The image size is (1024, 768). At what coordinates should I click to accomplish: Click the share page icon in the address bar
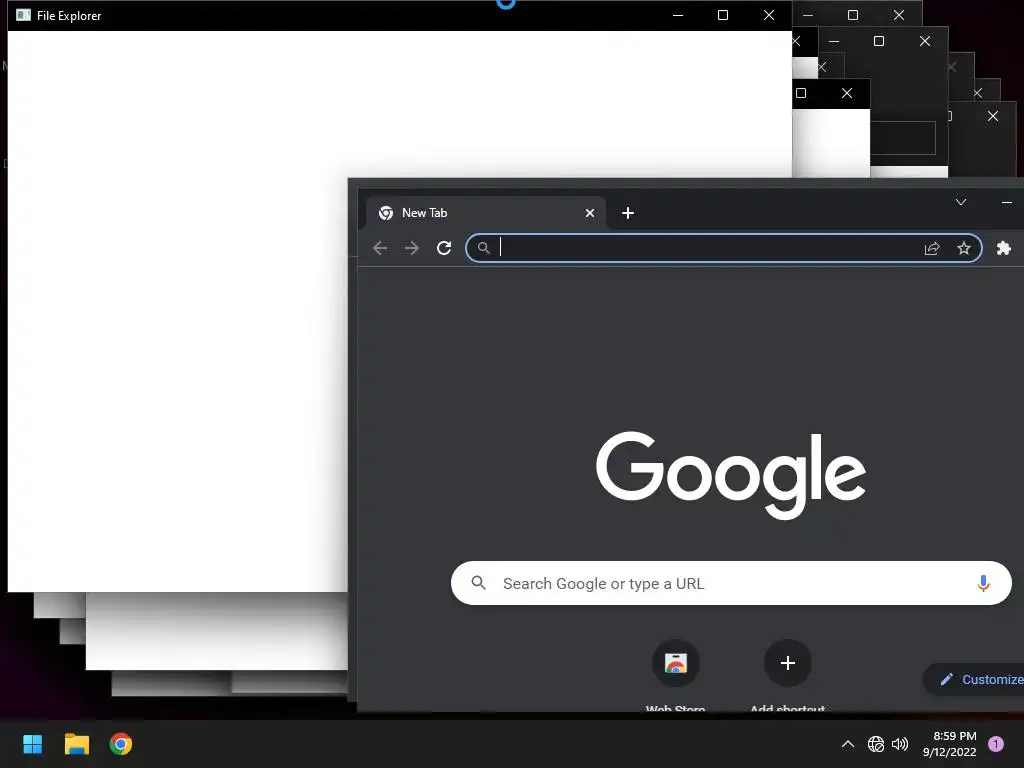pyautogui.click(x=932, y=248)
